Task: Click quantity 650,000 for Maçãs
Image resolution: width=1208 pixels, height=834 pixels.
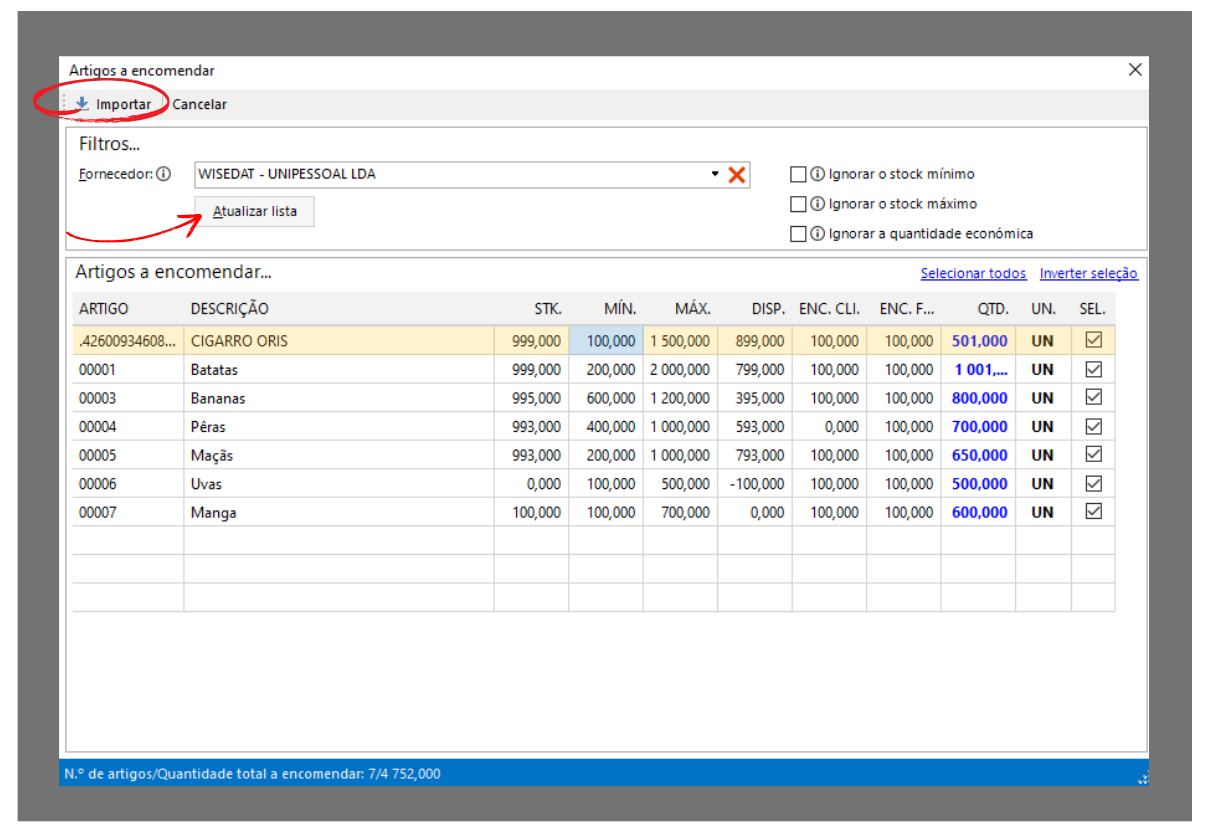Action: point(979,455)
